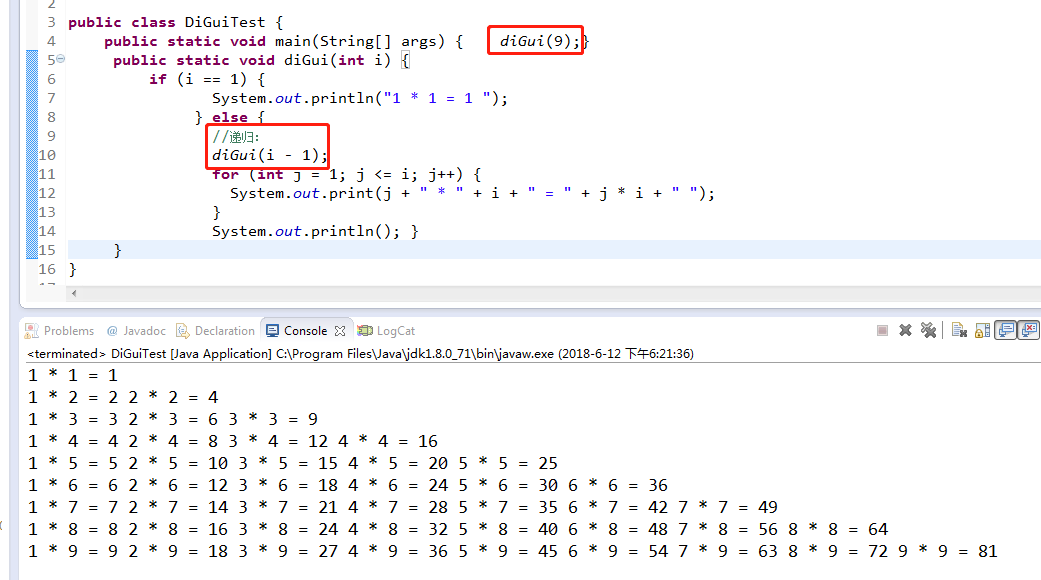Click the println("1 * 1 = 1 ") line

click(x=359, y=98)
